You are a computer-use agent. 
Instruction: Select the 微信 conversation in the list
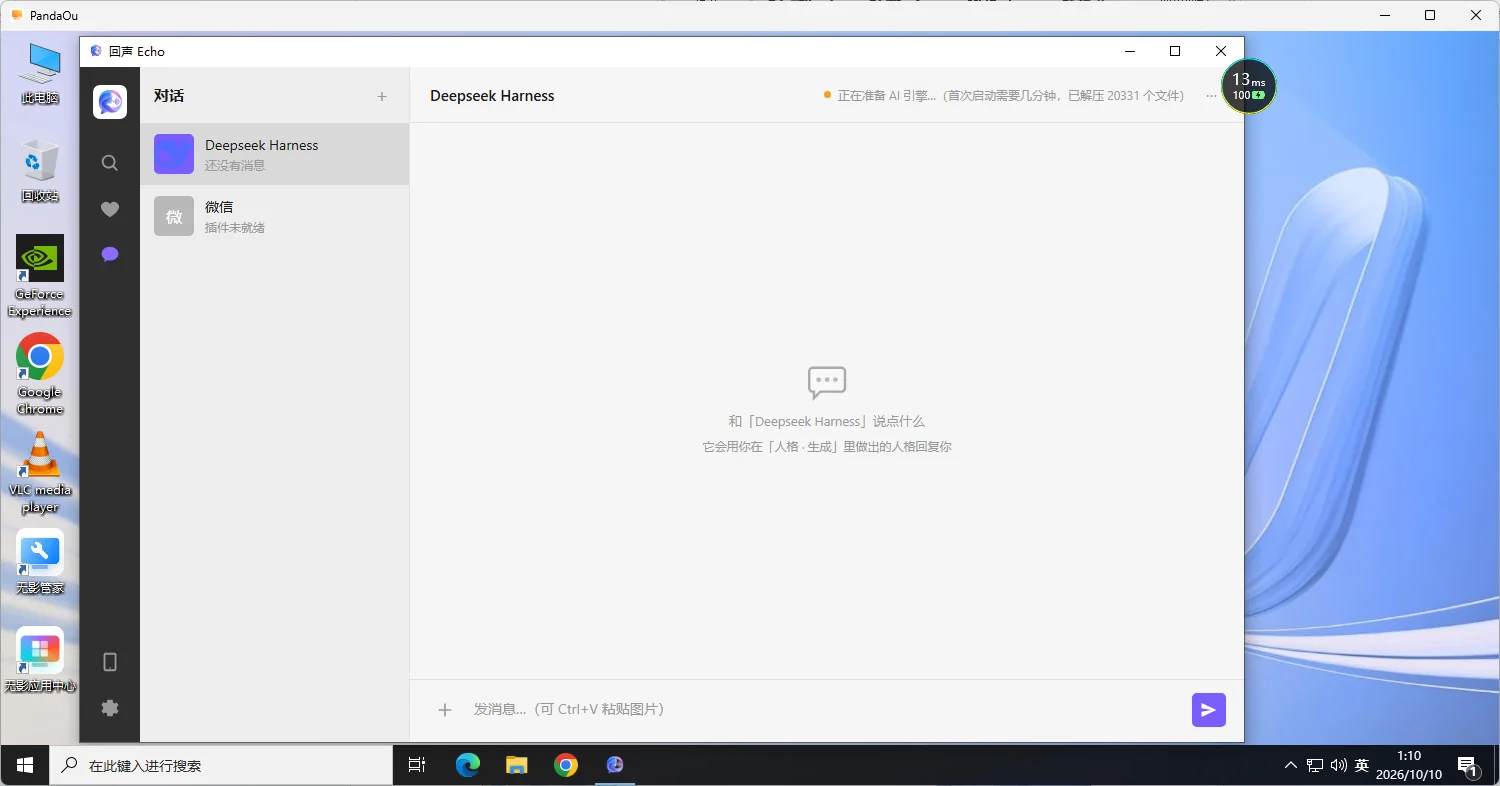point(275,216)
